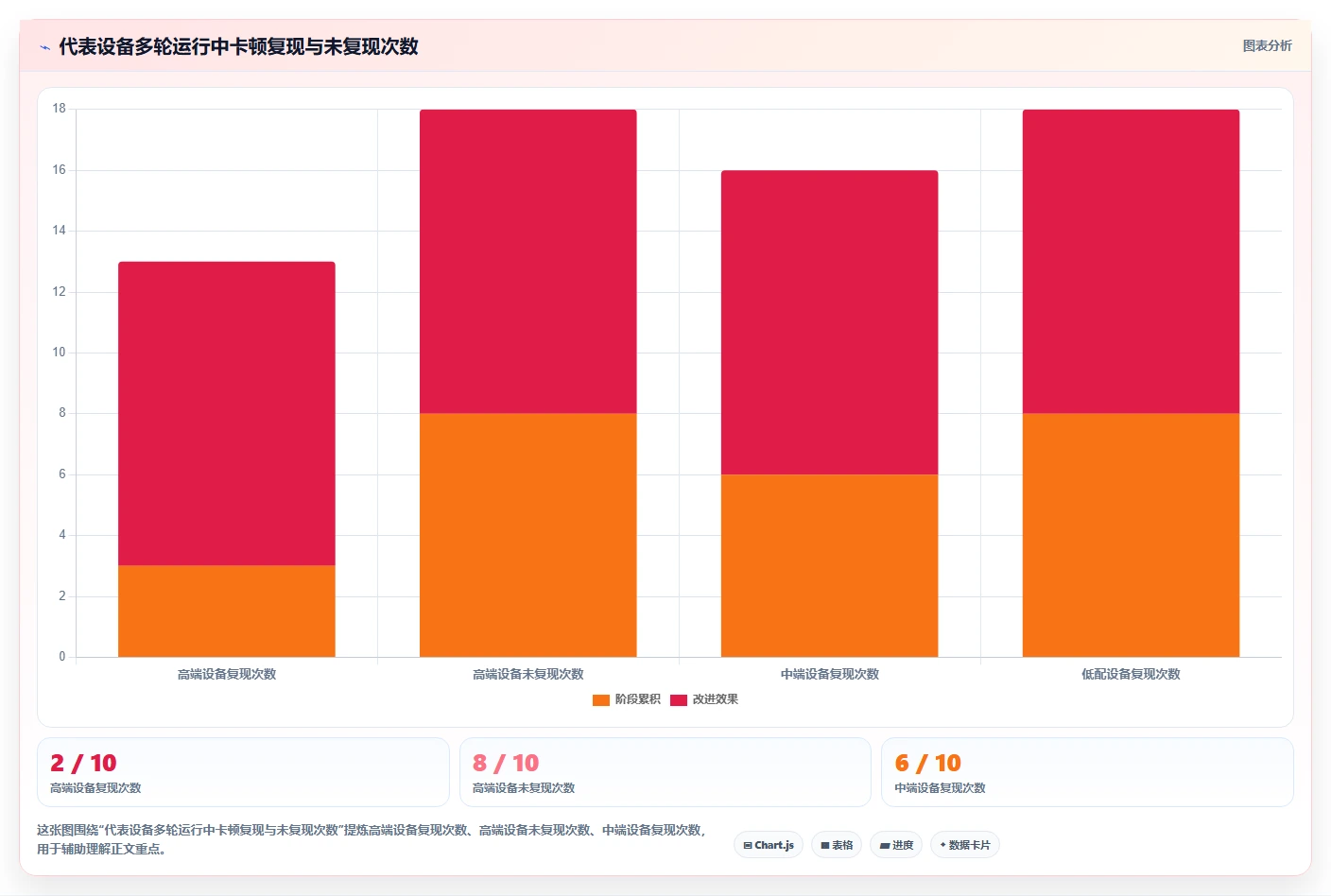Image resolution: width=1331 pixels, height=896 pixels.
Task: Click the x-axis label 低配设备复现次数
Action: click(x=1132, y=674)
